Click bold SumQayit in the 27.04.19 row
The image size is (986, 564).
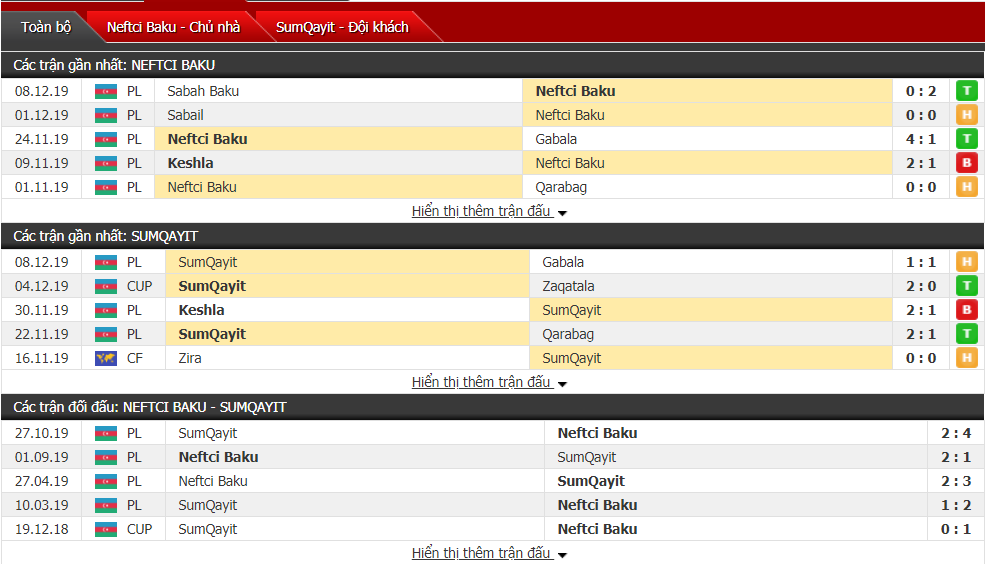tap(591, 481)
